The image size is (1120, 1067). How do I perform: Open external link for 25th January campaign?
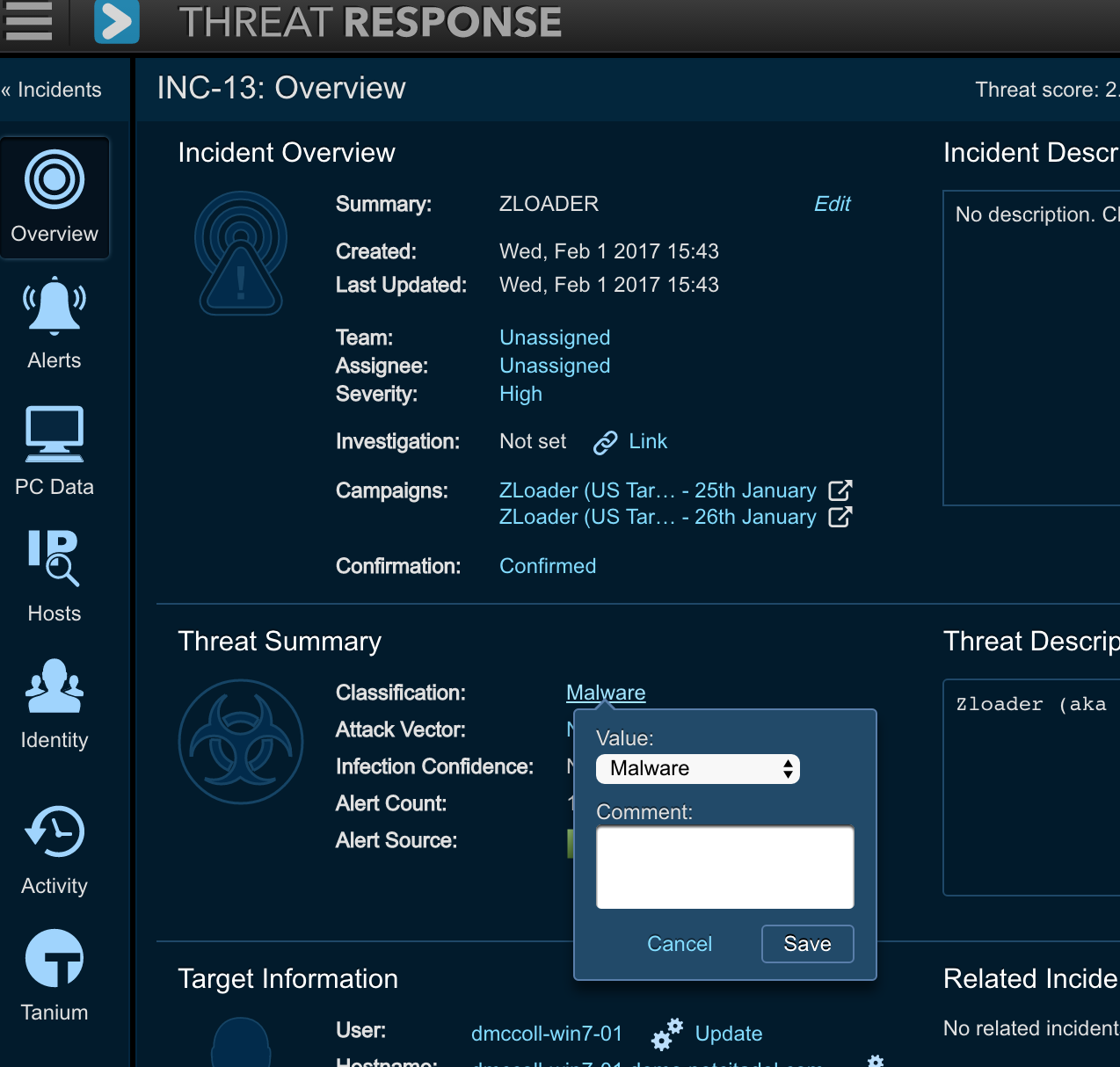coord(840,490)
